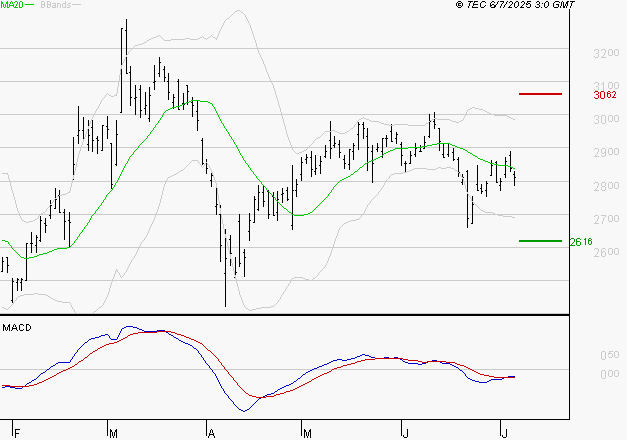Viewport: 627px width, 440px height.
Task: Click the red 3062 resistance line
Action: pos(540,94)
